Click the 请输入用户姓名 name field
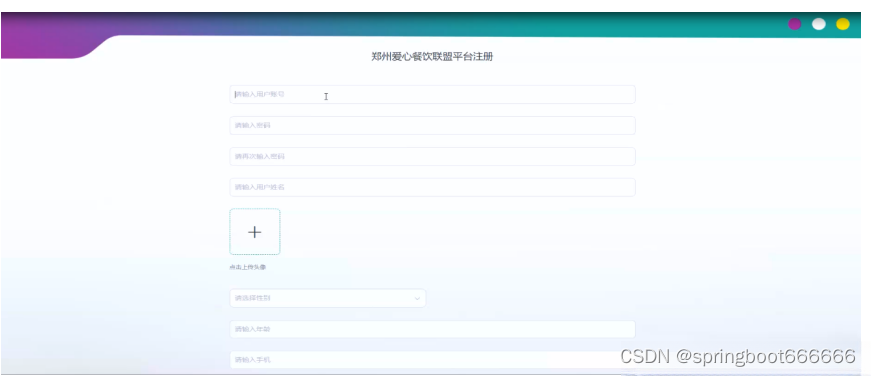This screenshot has height=376, width=871. click(432, 187)
